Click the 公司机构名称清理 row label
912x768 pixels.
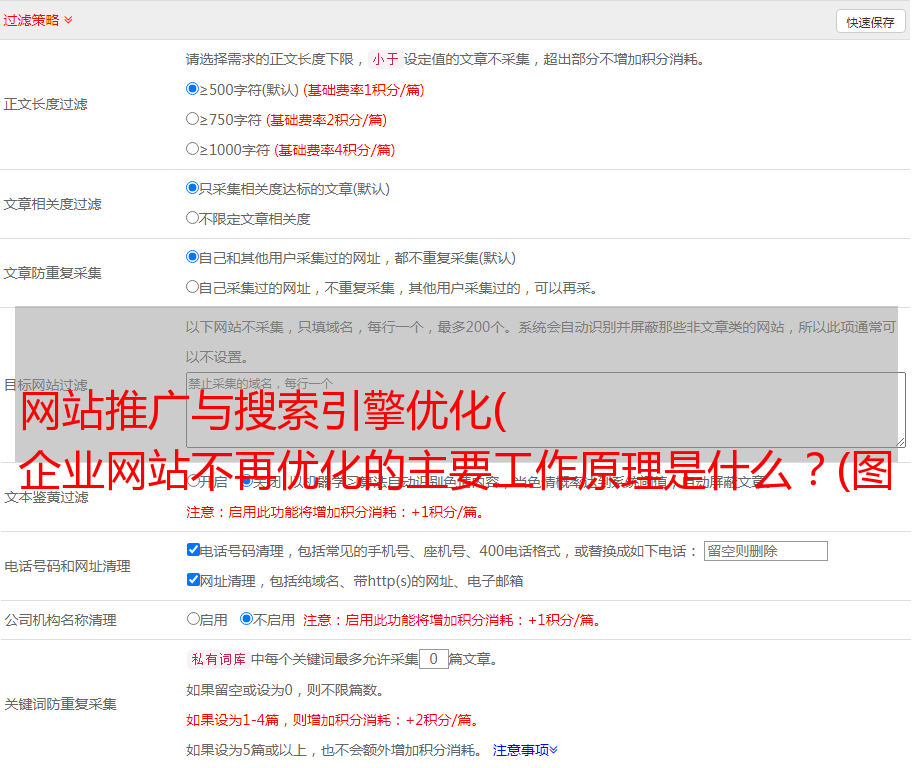click(60, 620)
